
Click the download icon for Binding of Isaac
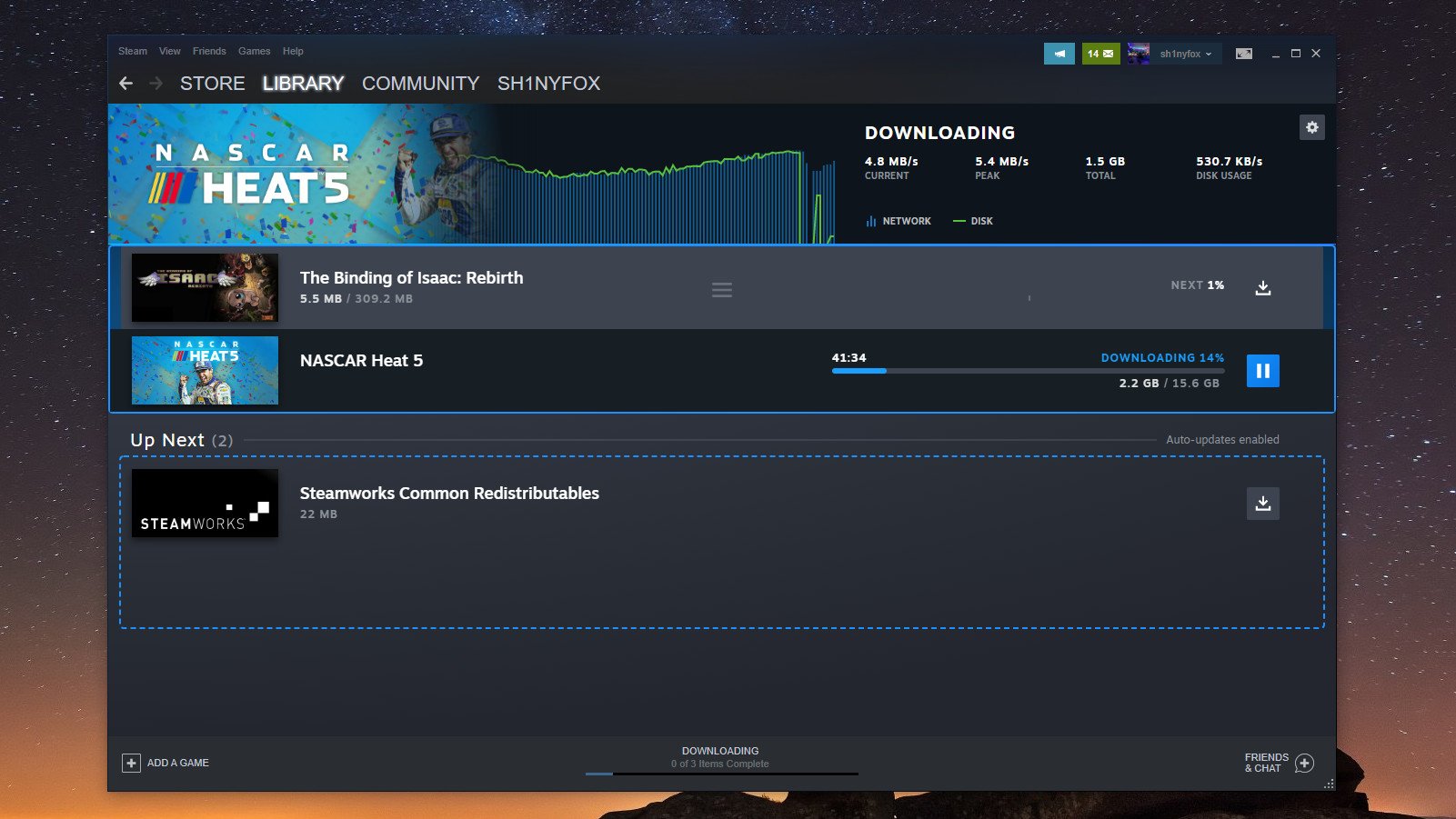coord(1263,287)
